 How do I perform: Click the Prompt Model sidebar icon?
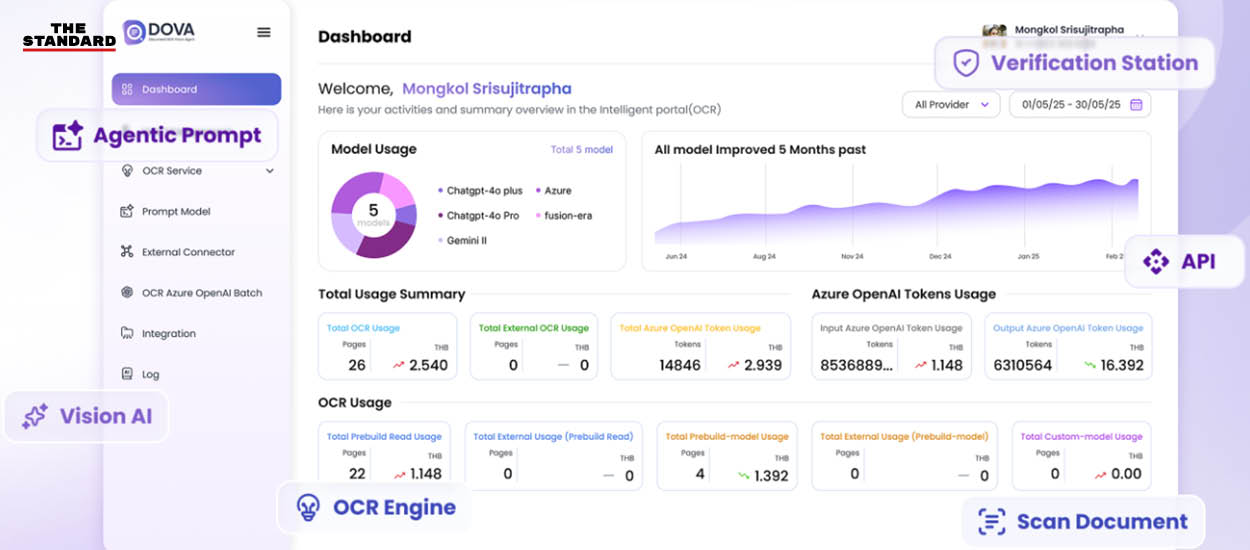pyautogui.click(x=127, y=212)
